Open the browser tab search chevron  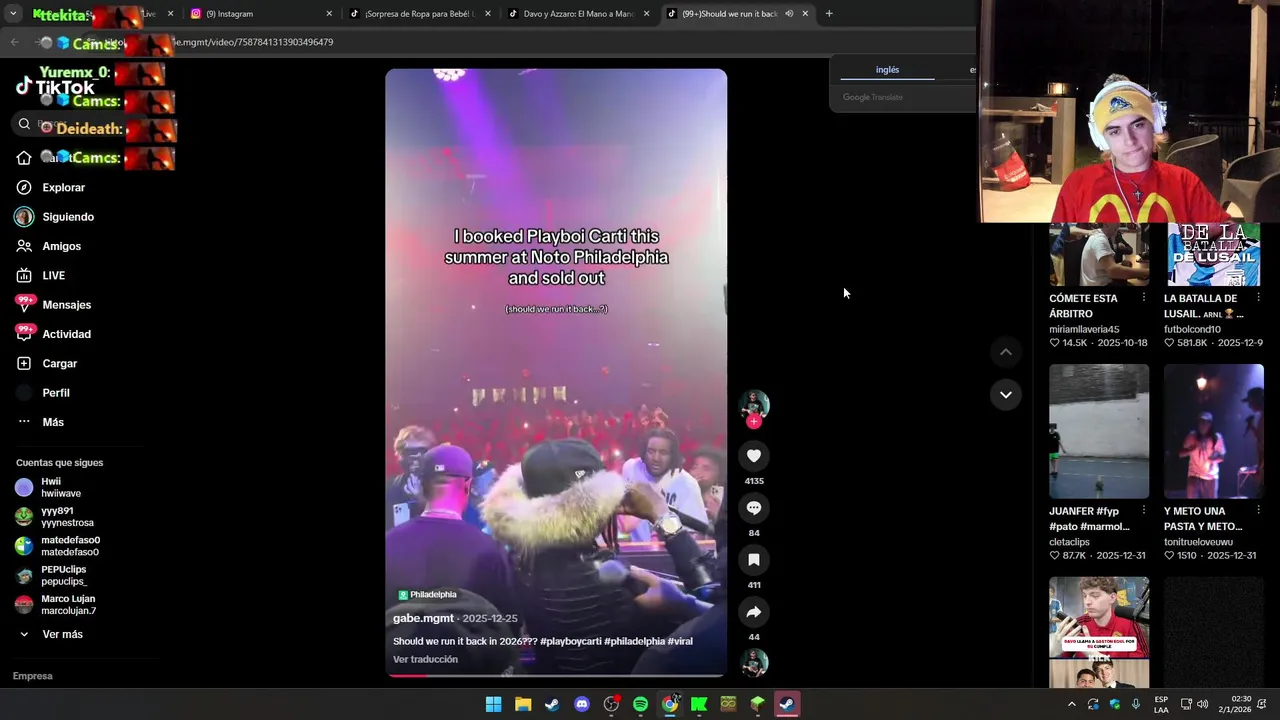(14, 14)
